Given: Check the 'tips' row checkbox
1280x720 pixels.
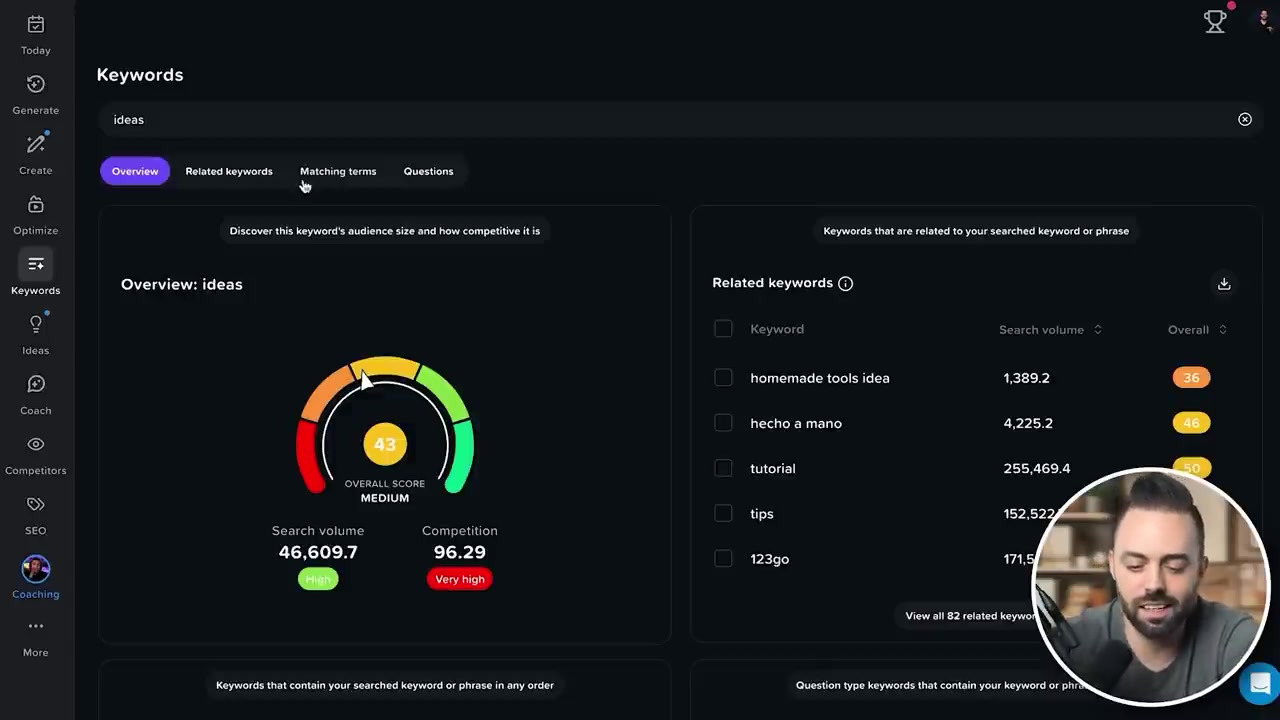Looking at the screenshot, I should point(723,513).
